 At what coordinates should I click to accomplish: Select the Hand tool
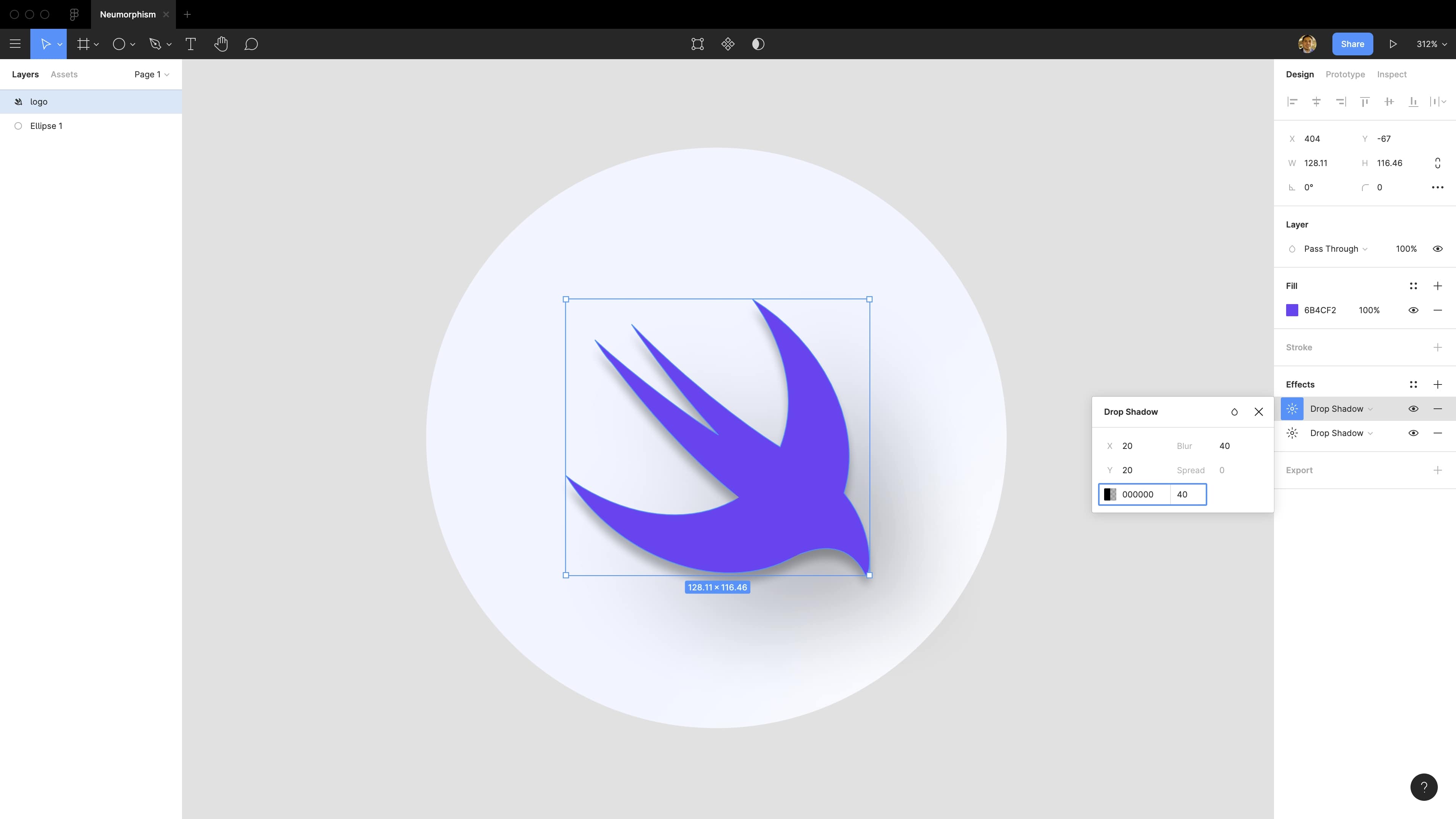(x=221, y=44)
